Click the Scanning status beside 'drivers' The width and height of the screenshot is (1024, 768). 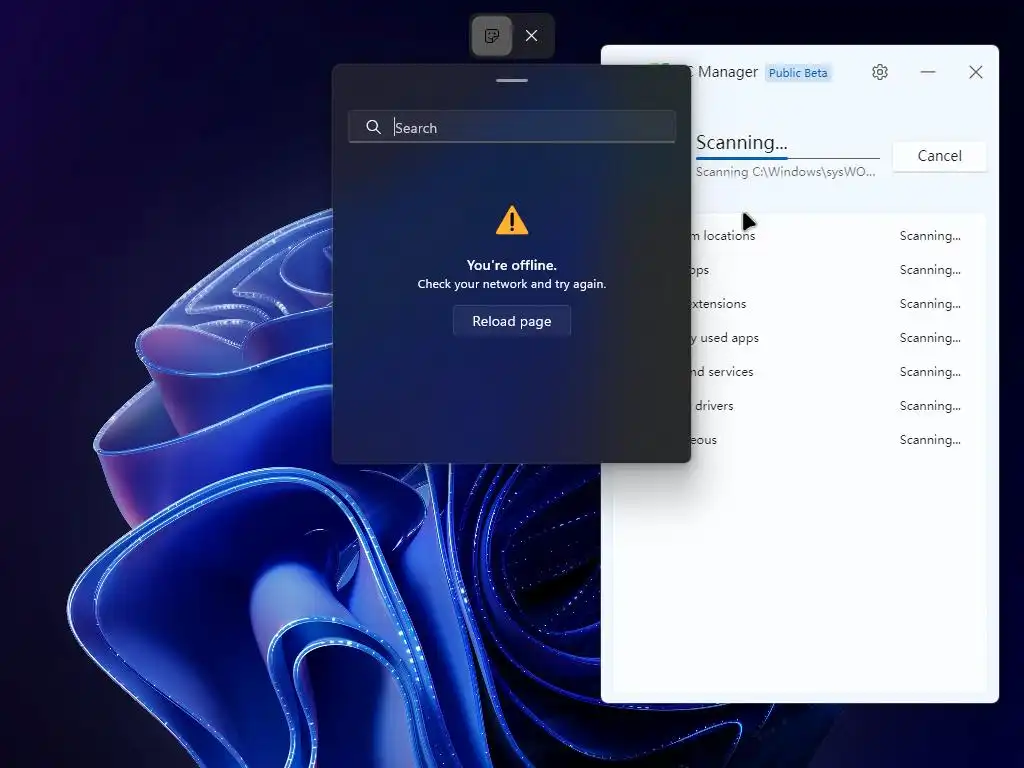tap(930, 406)
